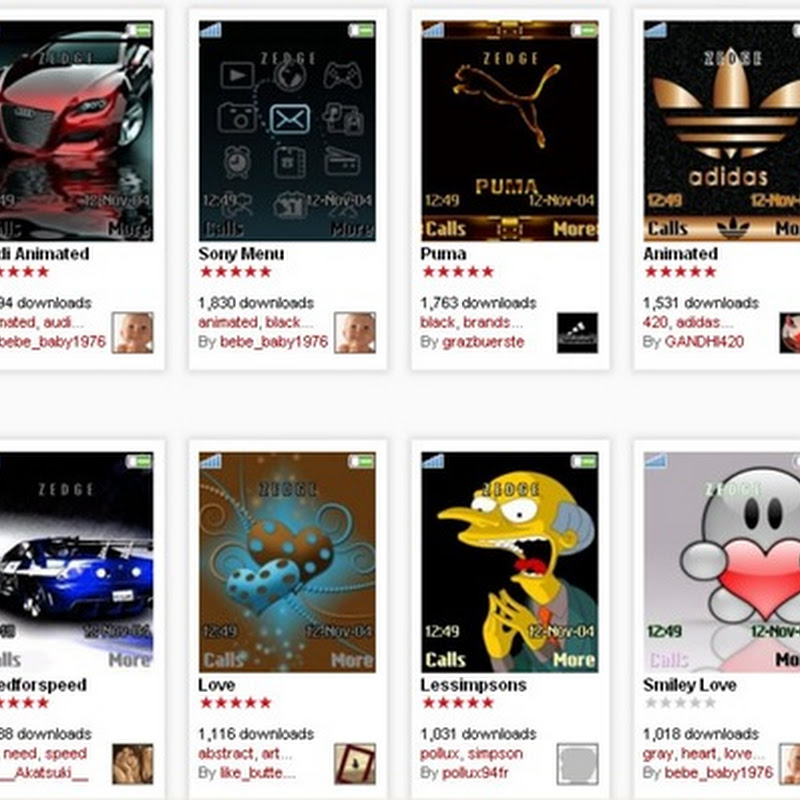Viewport: 800px width, 800px height.
Task: Click the pollux94fr author link
Action: click(x=475, y=773)
